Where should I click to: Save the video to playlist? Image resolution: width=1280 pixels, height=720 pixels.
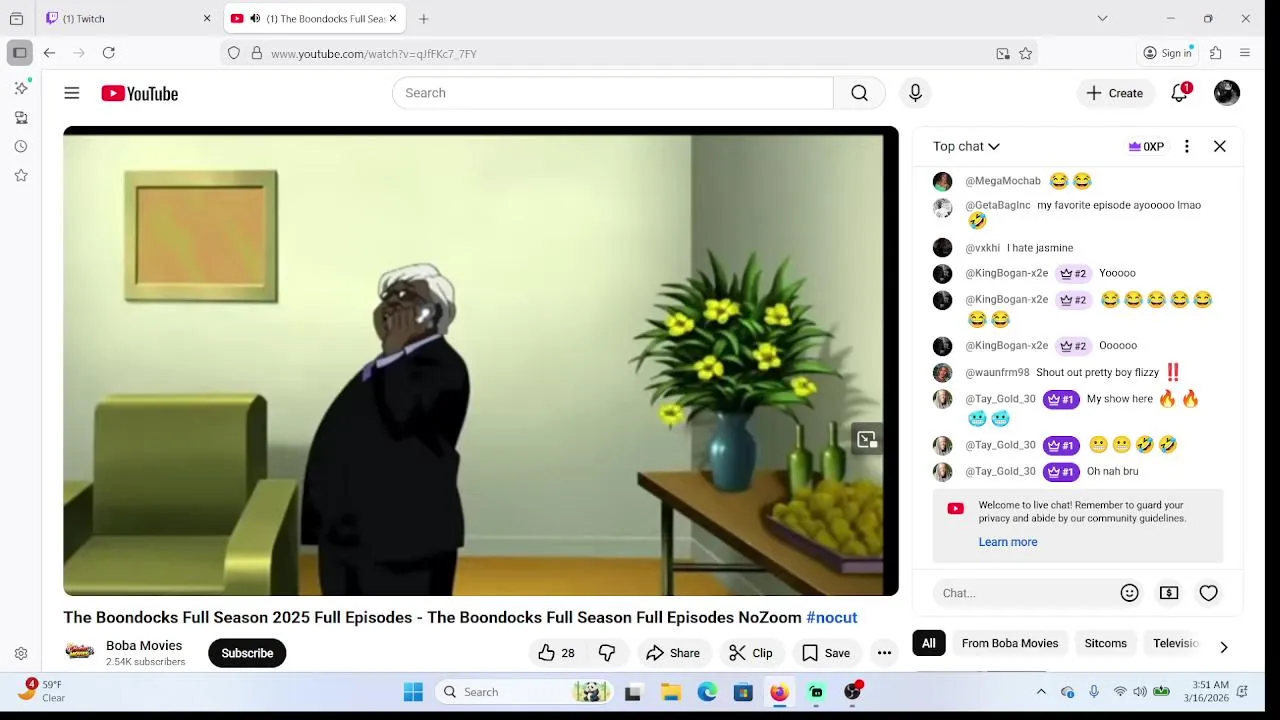click(826, 653)
